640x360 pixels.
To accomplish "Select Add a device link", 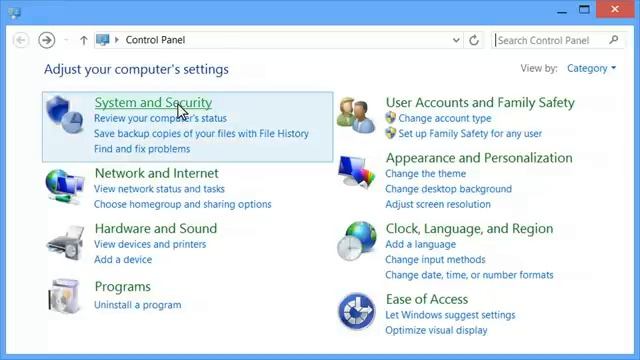I will point(123,260).
